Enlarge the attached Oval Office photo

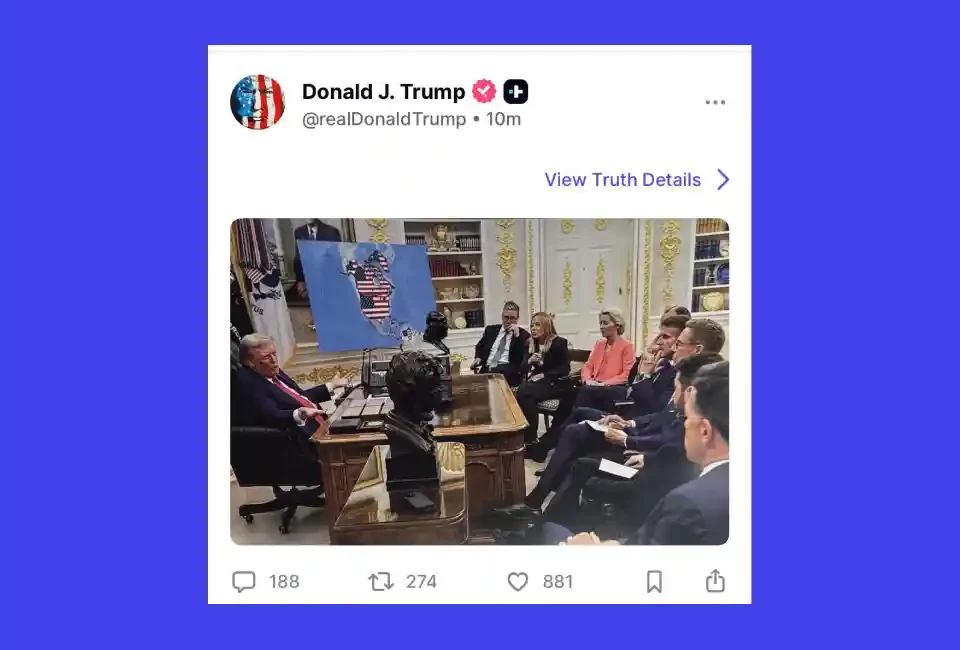479,381
